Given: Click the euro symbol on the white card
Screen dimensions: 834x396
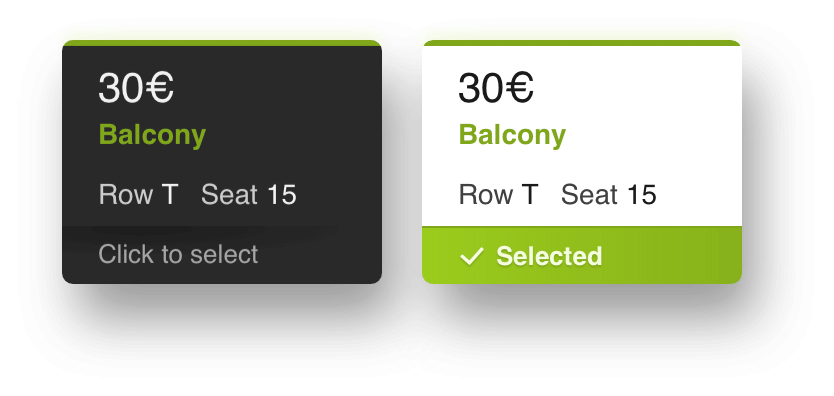Looking at the screenshot, I should point(519,88).
